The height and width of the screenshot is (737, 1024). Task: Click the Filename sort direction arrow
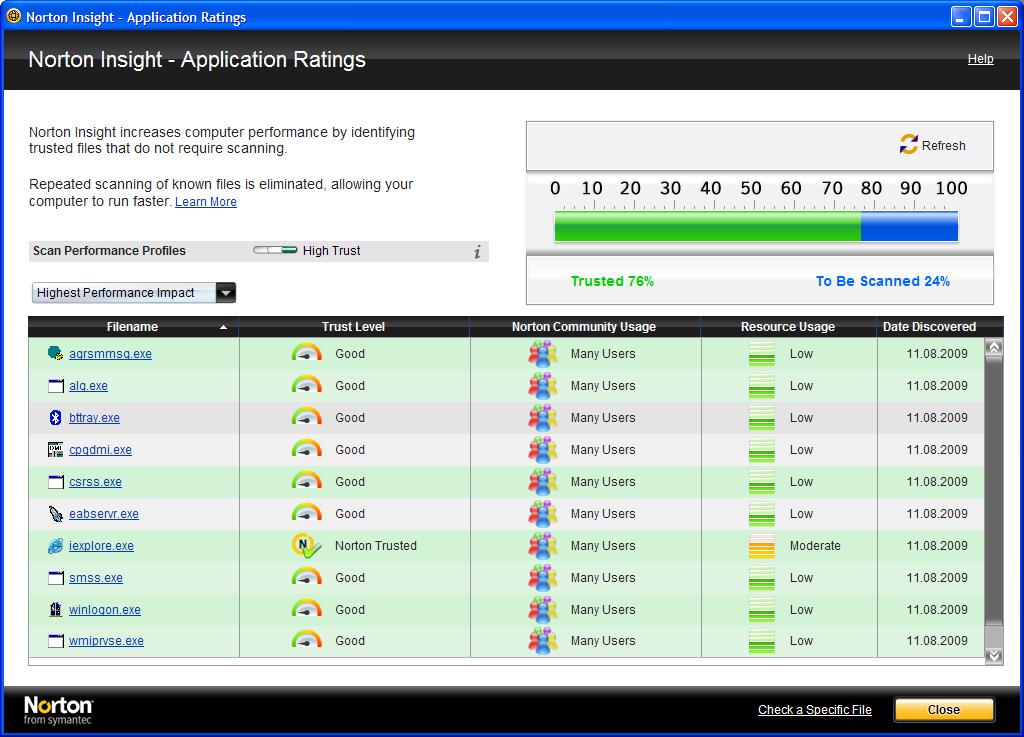point(223,327)
